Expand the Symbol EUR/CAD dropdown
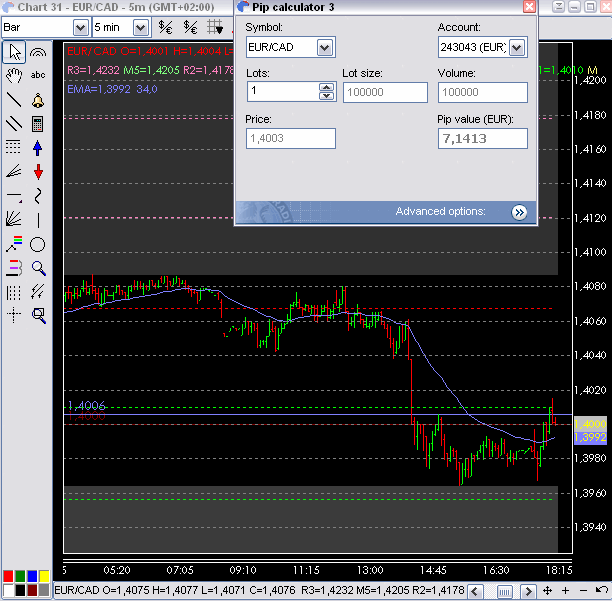612x601 pixels. (x=325, y=47)
